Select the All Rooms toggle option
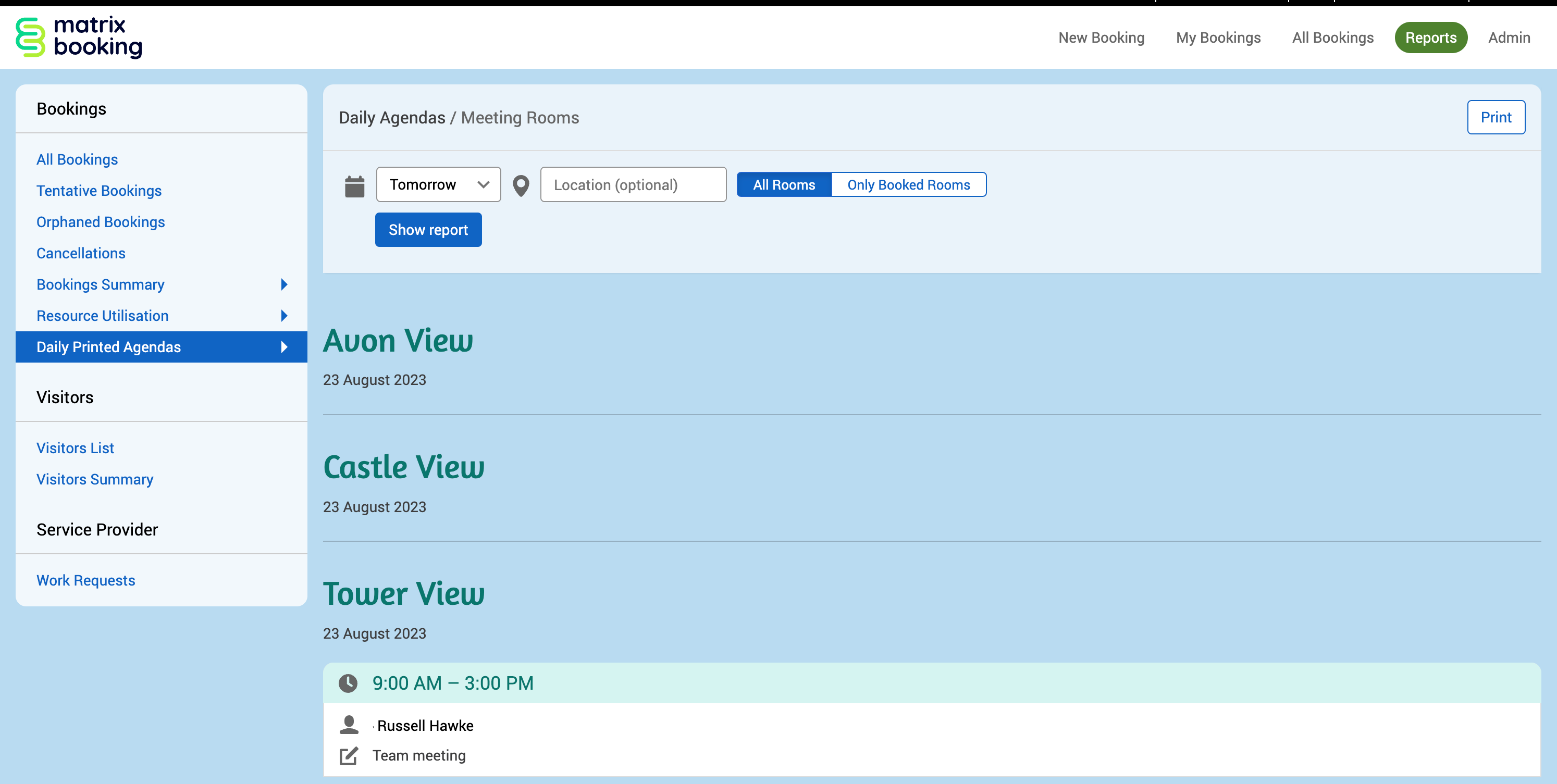The width and height of the screenshot is (1557, 784). [x=783, y=185]
